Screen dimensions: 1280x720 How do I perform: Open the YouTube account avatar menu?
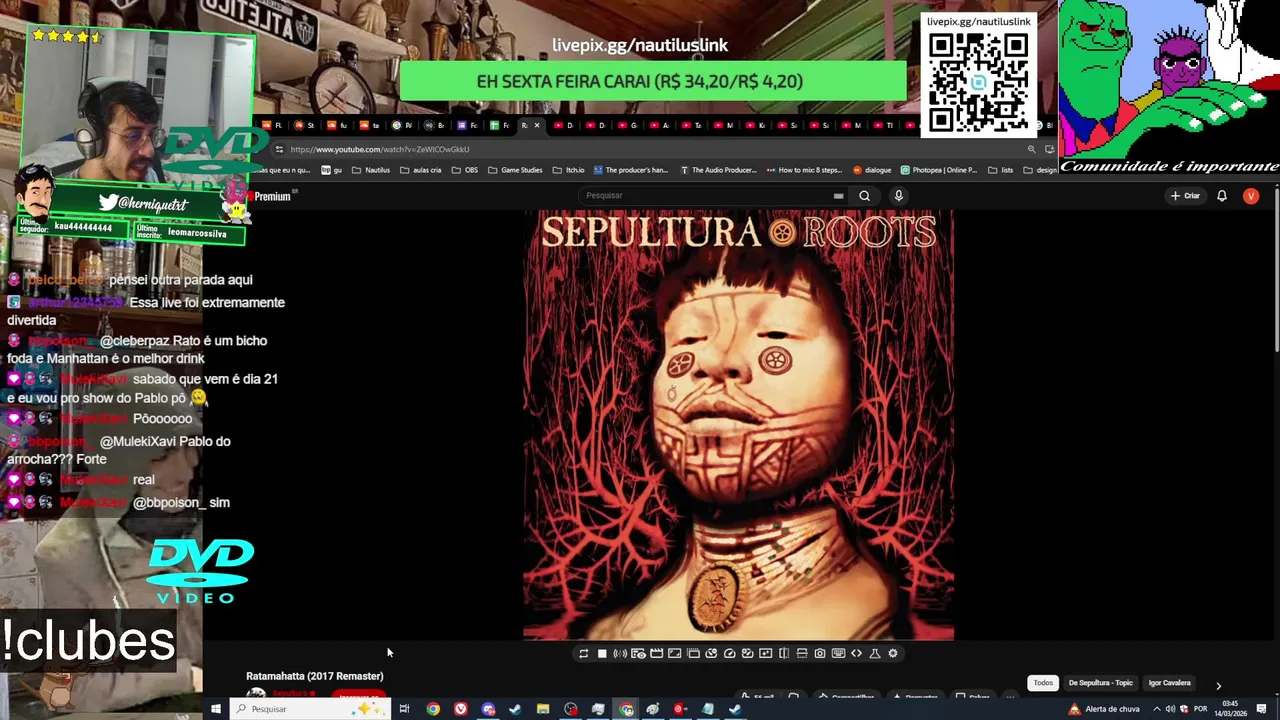click(x=1251, y=196)
